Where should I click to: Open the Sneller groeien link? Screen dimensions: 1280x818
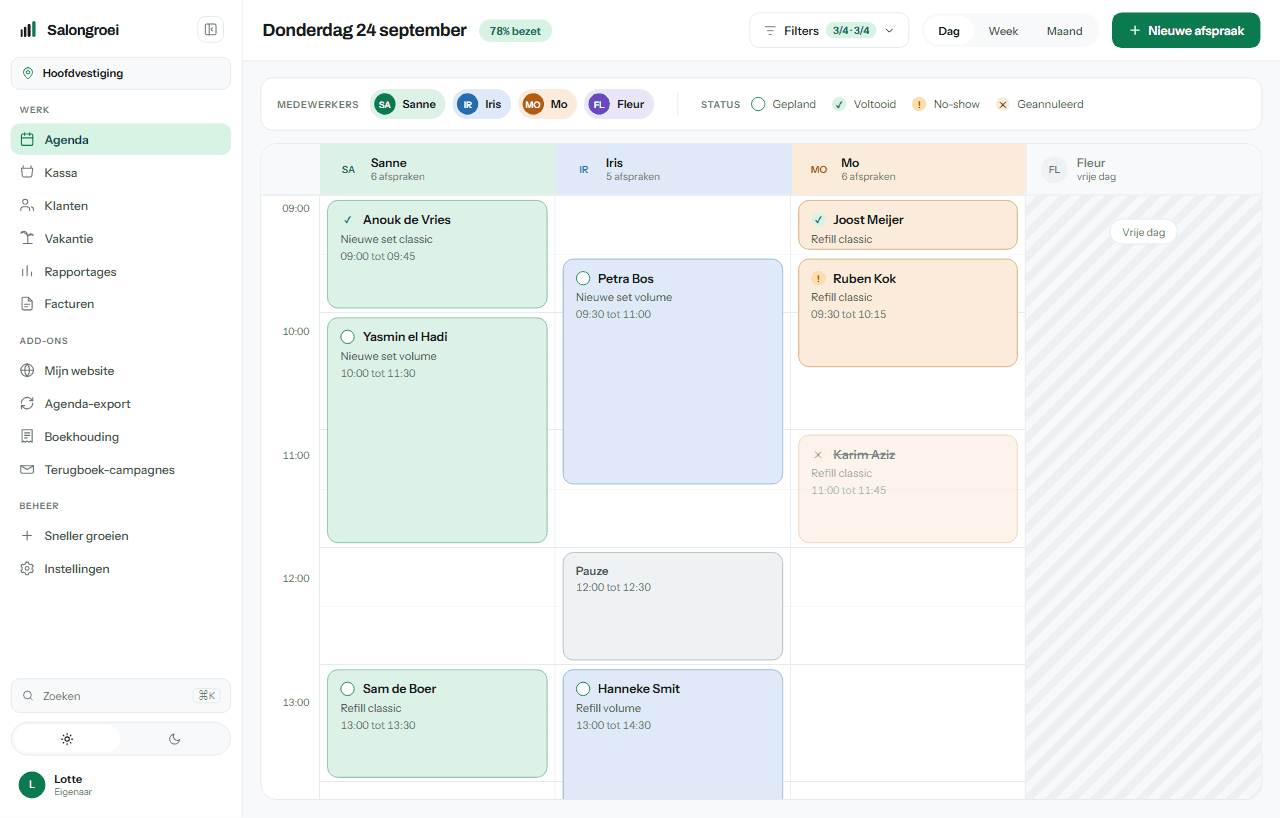[x=121, y=535]
